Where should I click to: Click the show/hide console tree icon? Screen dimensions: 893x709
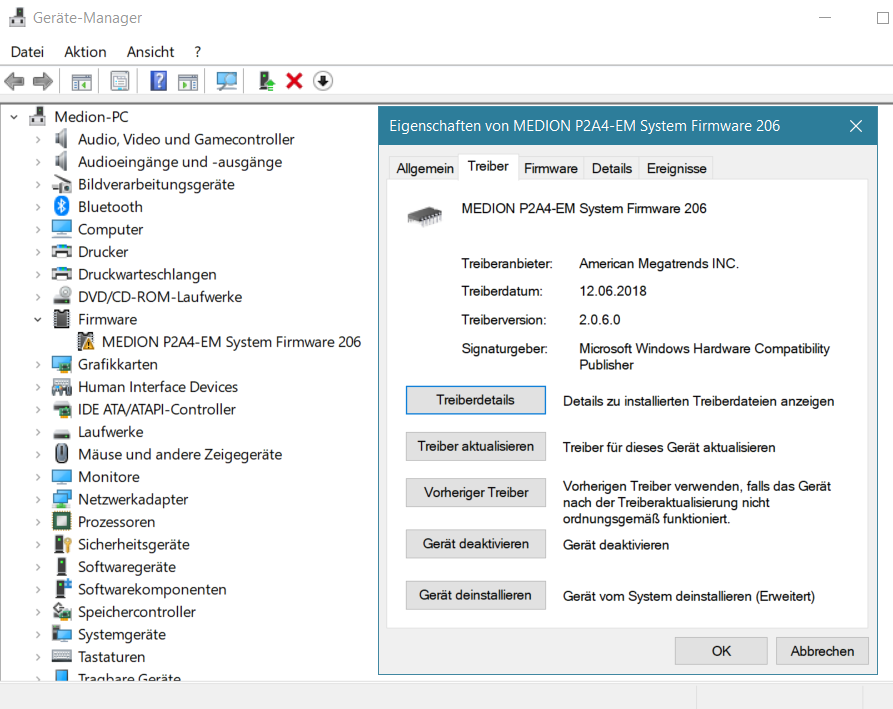pyautogui.click(x=81, y=81)
